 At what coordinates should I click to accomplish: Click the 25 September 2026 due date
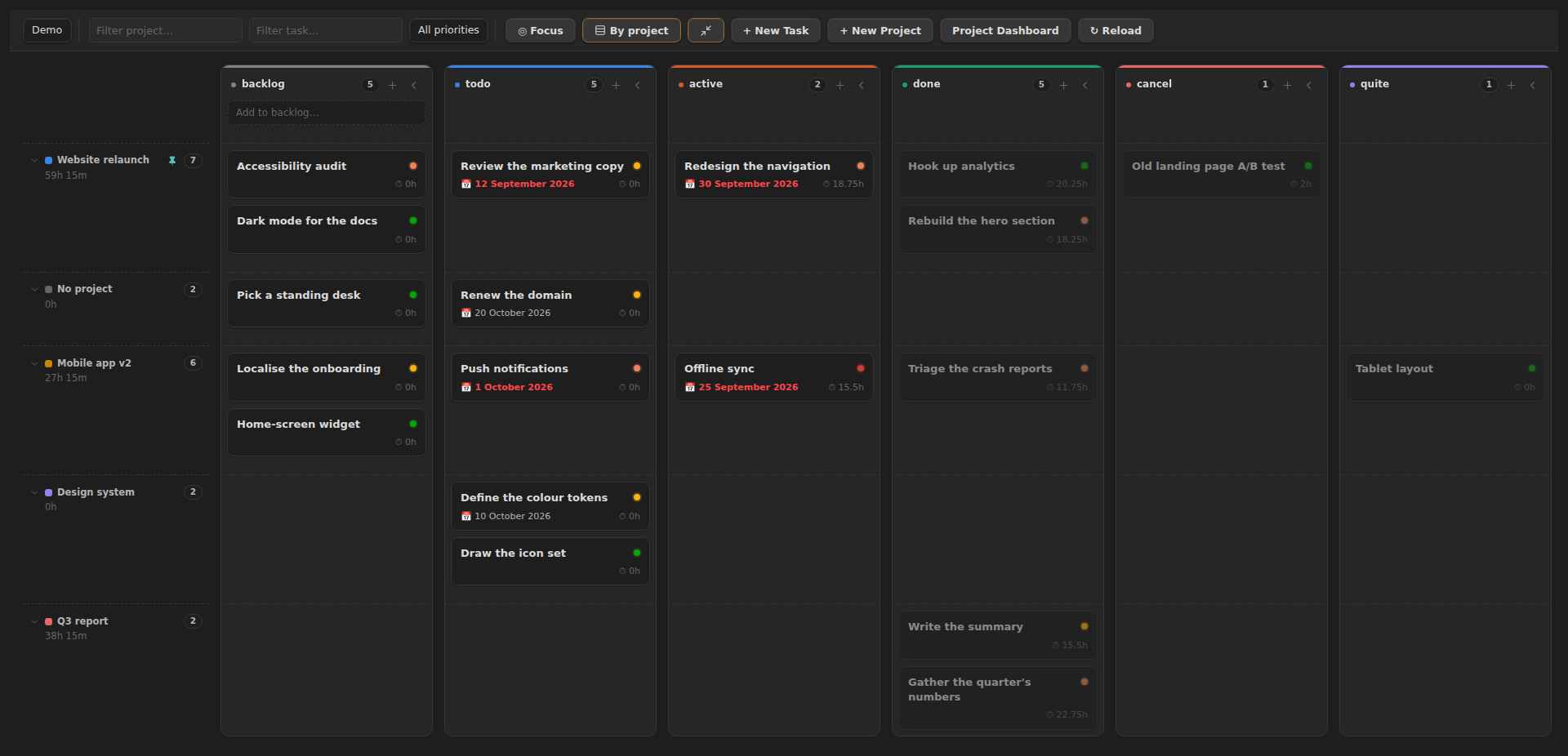tap(748, 388)
